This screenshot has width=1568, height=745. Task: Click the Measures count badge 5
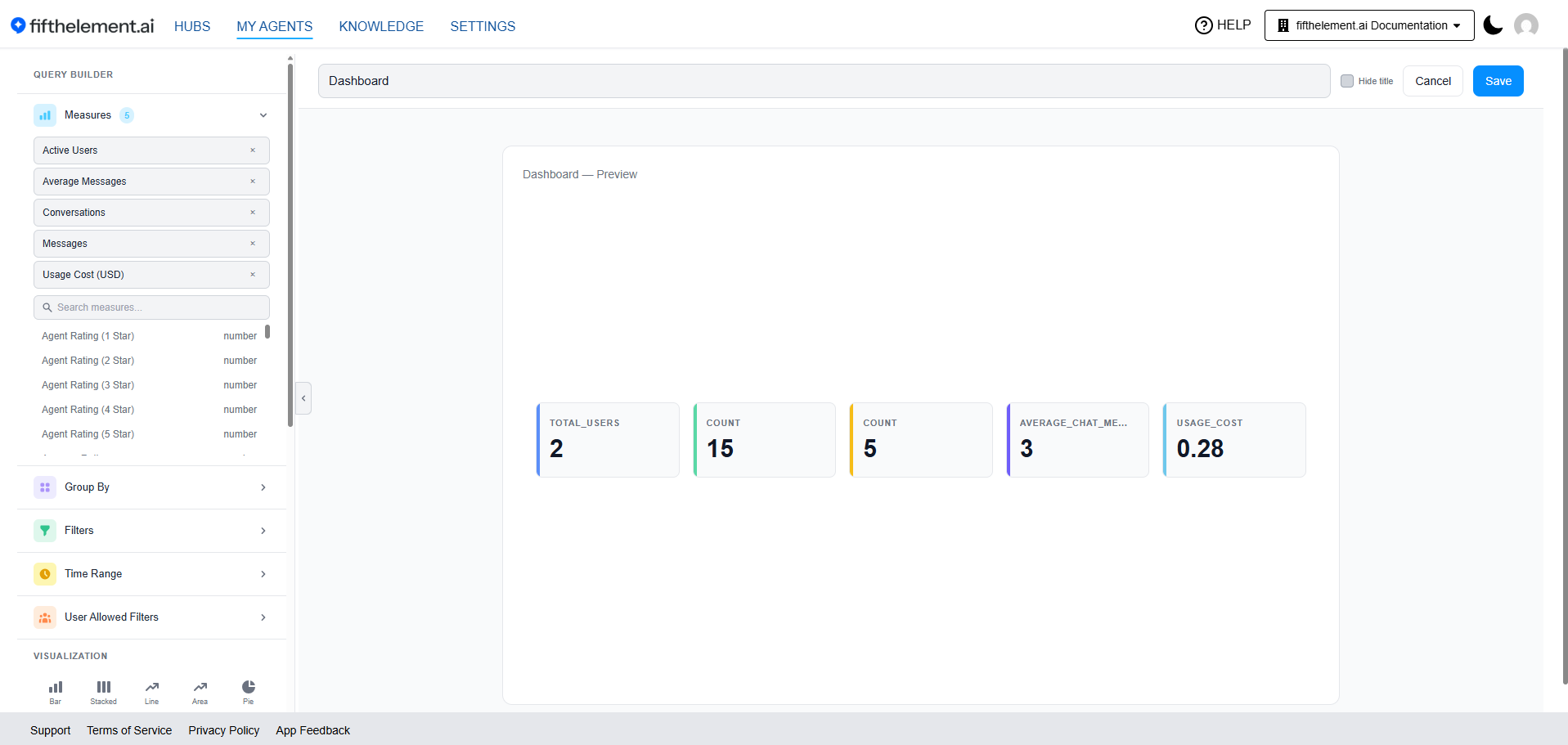(127, 115)
